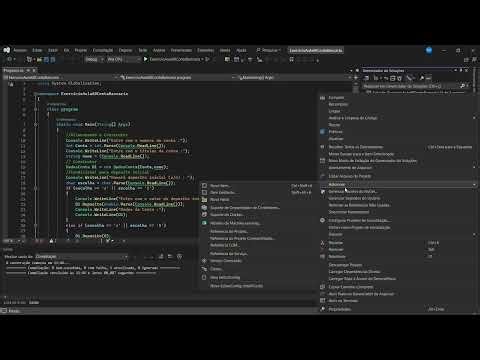
Task: Click Show All Files icon in Solution Explorer
Action: 399,78
